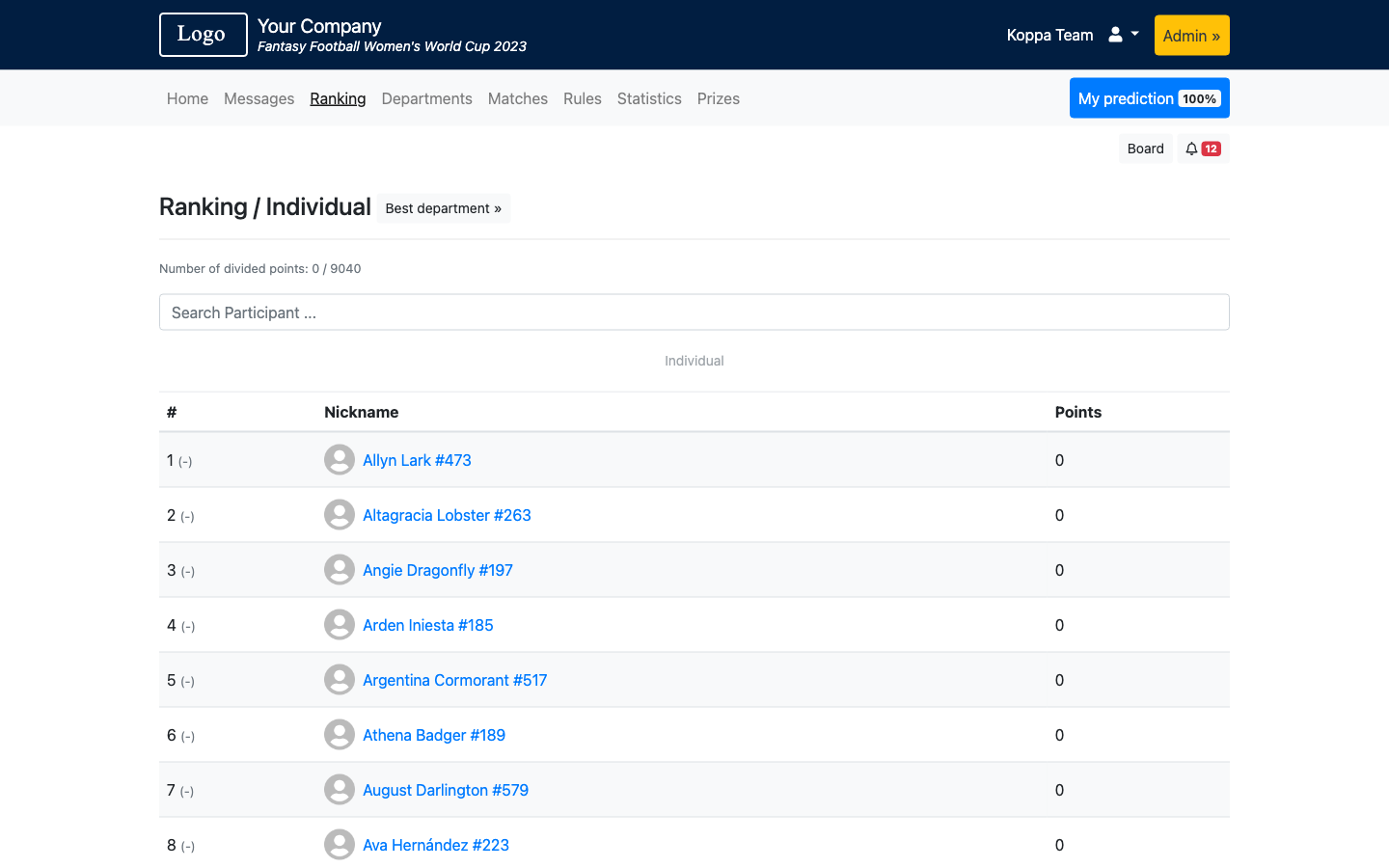Open Ava Hernández #223 profile link

435,845
